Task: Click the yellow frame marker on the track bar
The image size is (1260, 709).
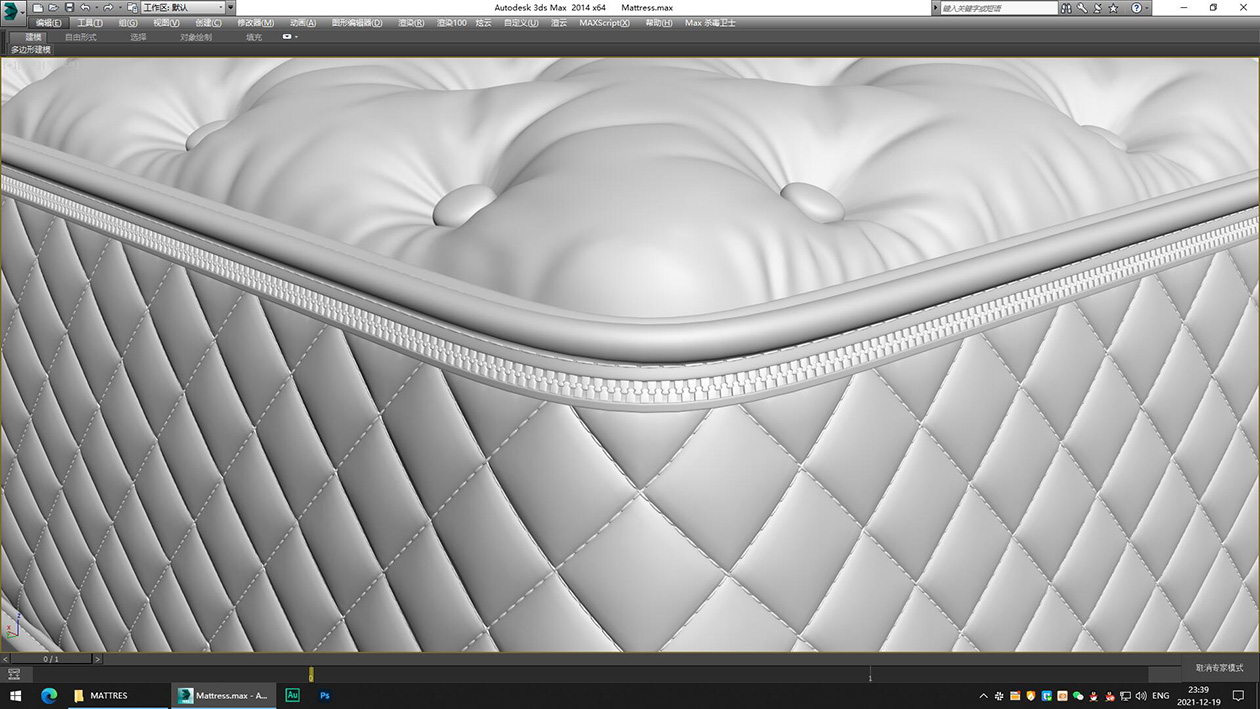Action: click(x=311, y=675)
